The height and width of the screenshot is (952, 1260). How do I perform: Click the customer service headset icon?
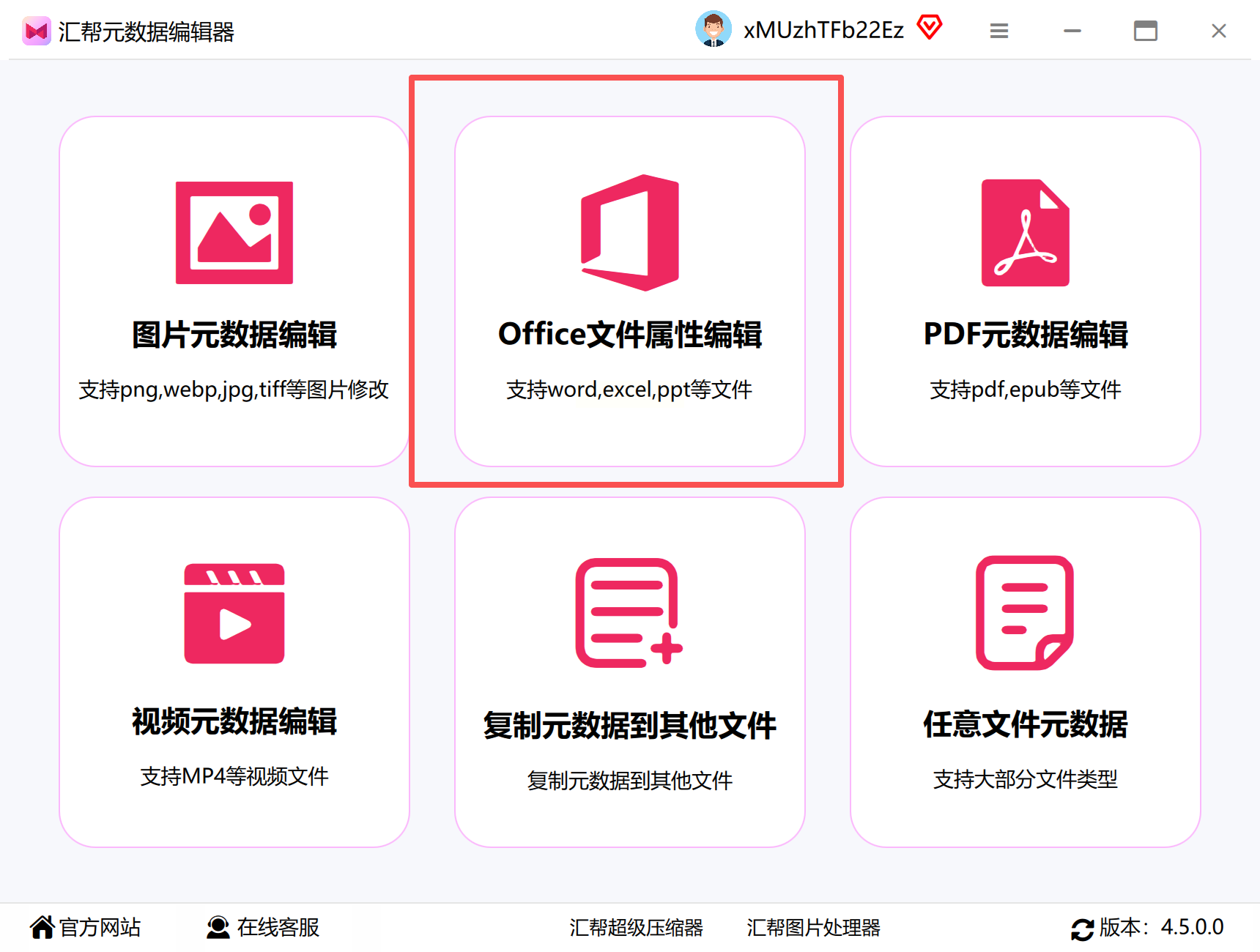pyautogui.click(x=218, y=927)
